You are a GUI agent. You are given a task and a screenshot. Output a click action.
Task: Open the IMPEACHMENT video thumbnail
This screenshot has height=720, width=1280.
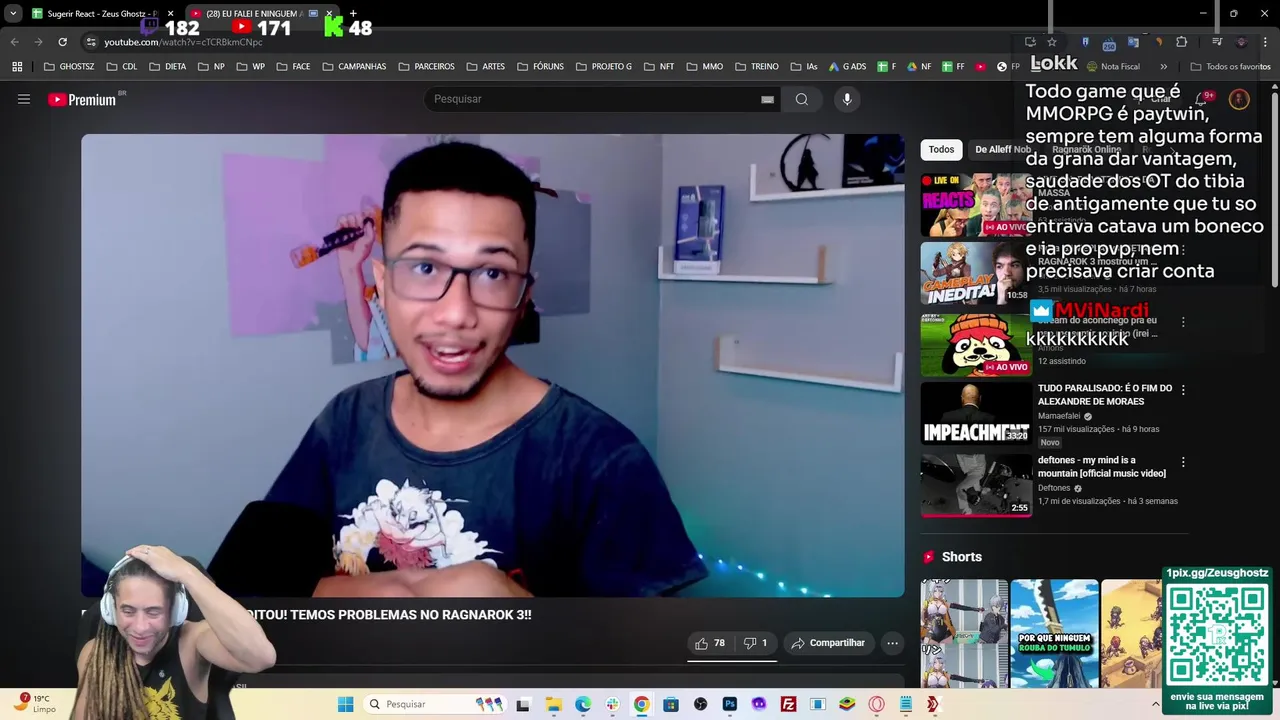click(976, 413)
